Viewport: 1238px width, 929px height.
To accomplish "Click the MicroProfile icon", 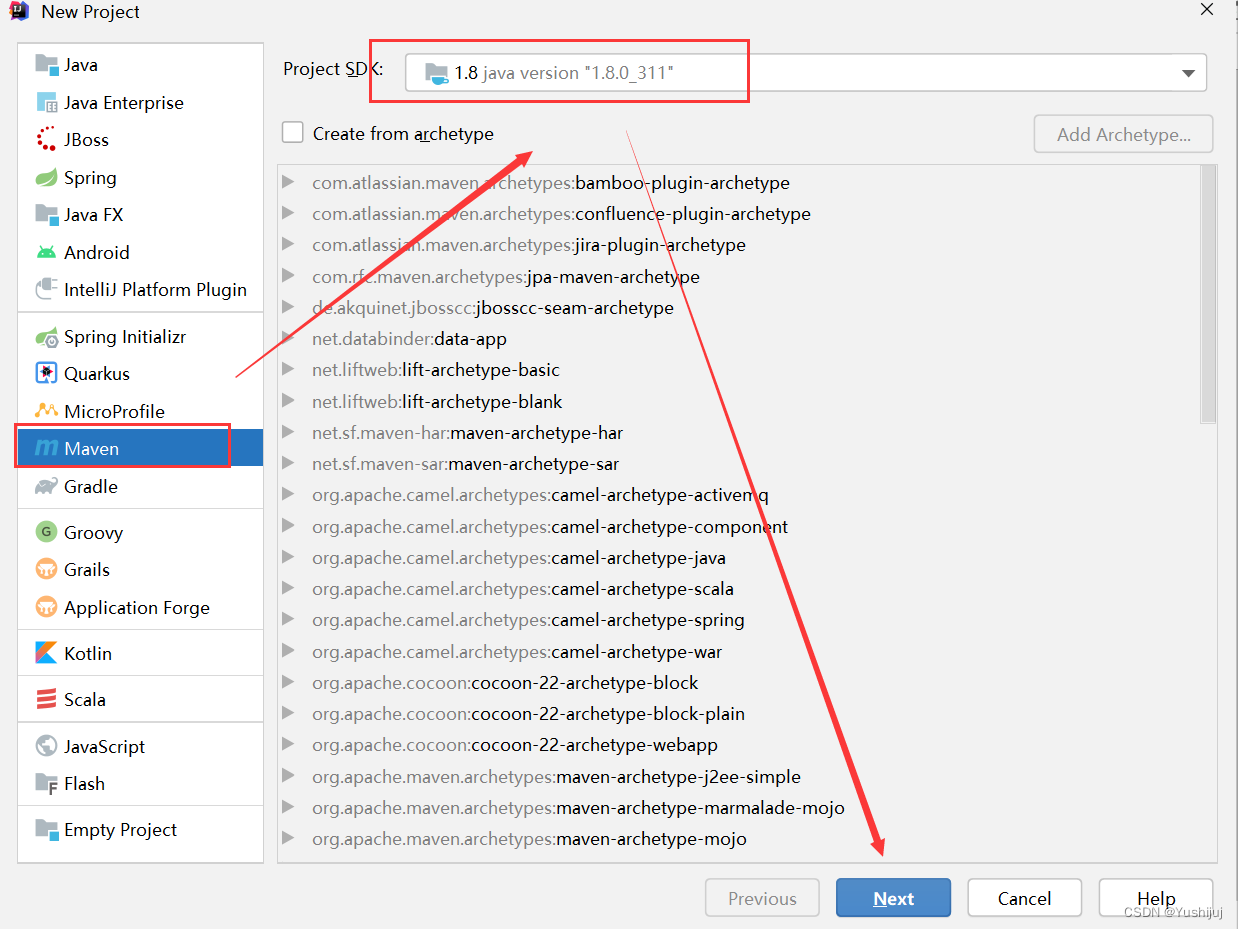I will 47,411.
